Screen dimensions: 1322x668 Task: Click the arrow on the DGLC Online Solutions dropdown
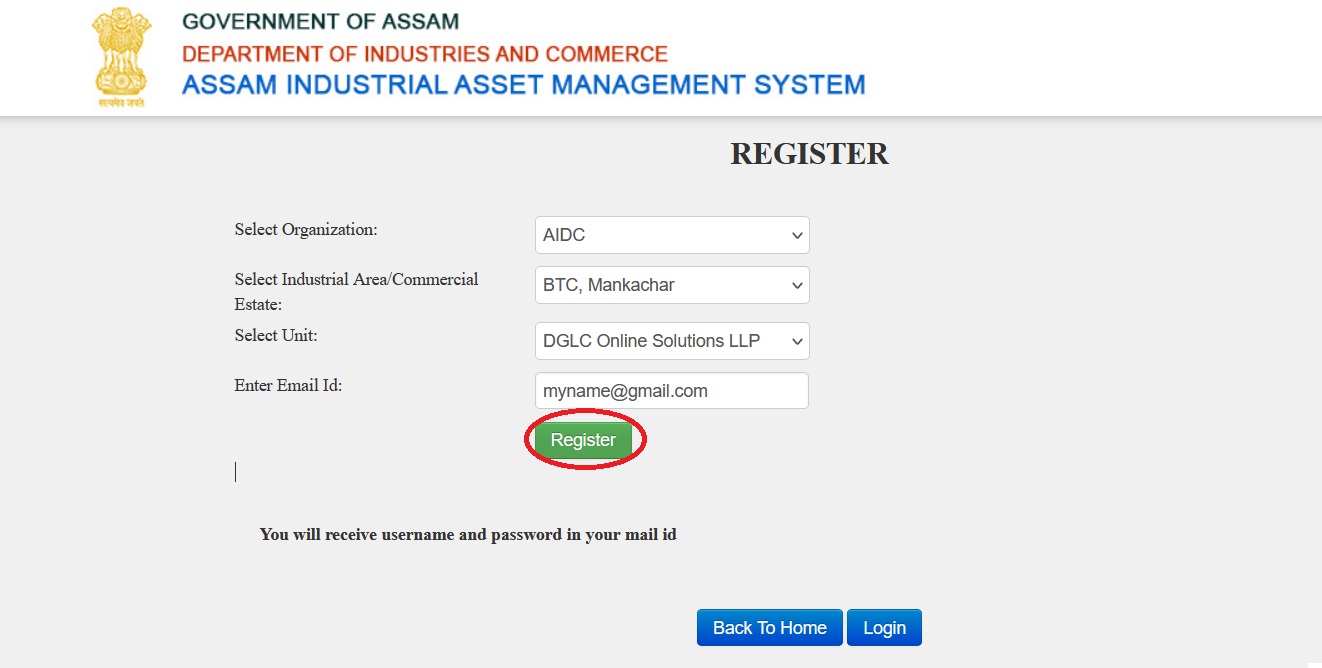coord(797,341)
